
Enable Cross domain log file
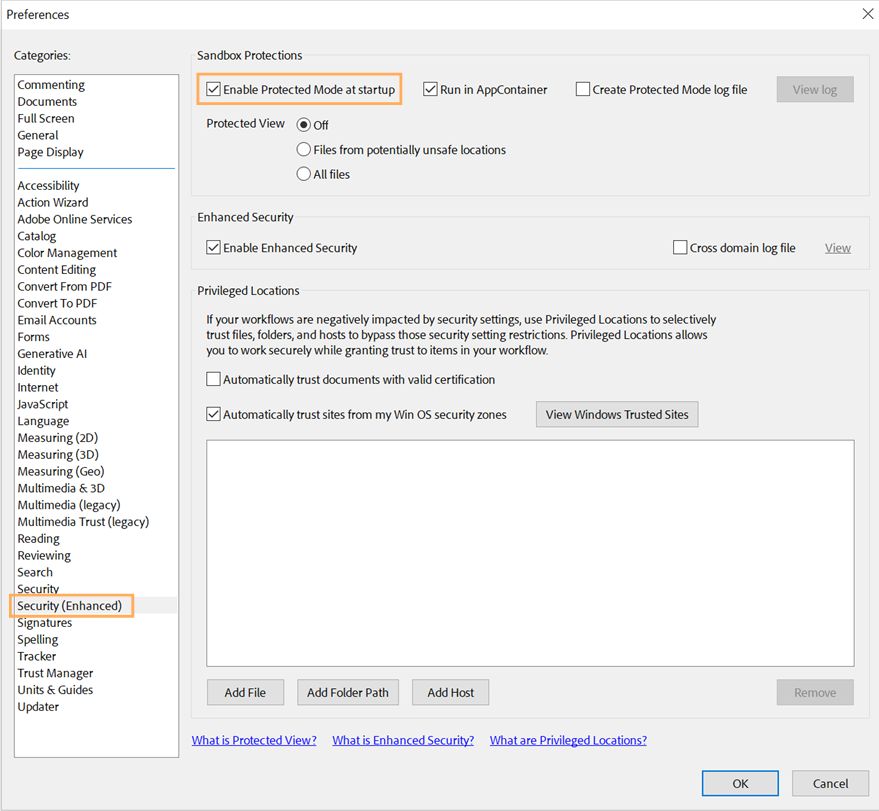click(680, 247)
